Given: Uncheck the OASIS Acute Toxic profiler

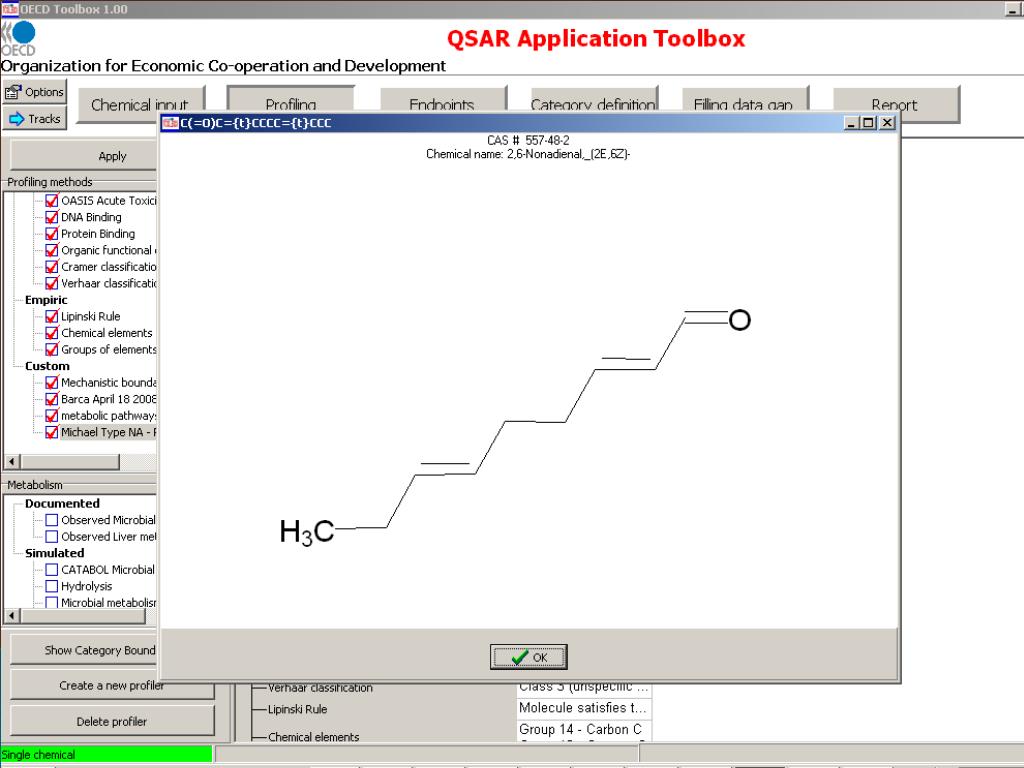Looking at the screenshot, I should pos(52,200).
